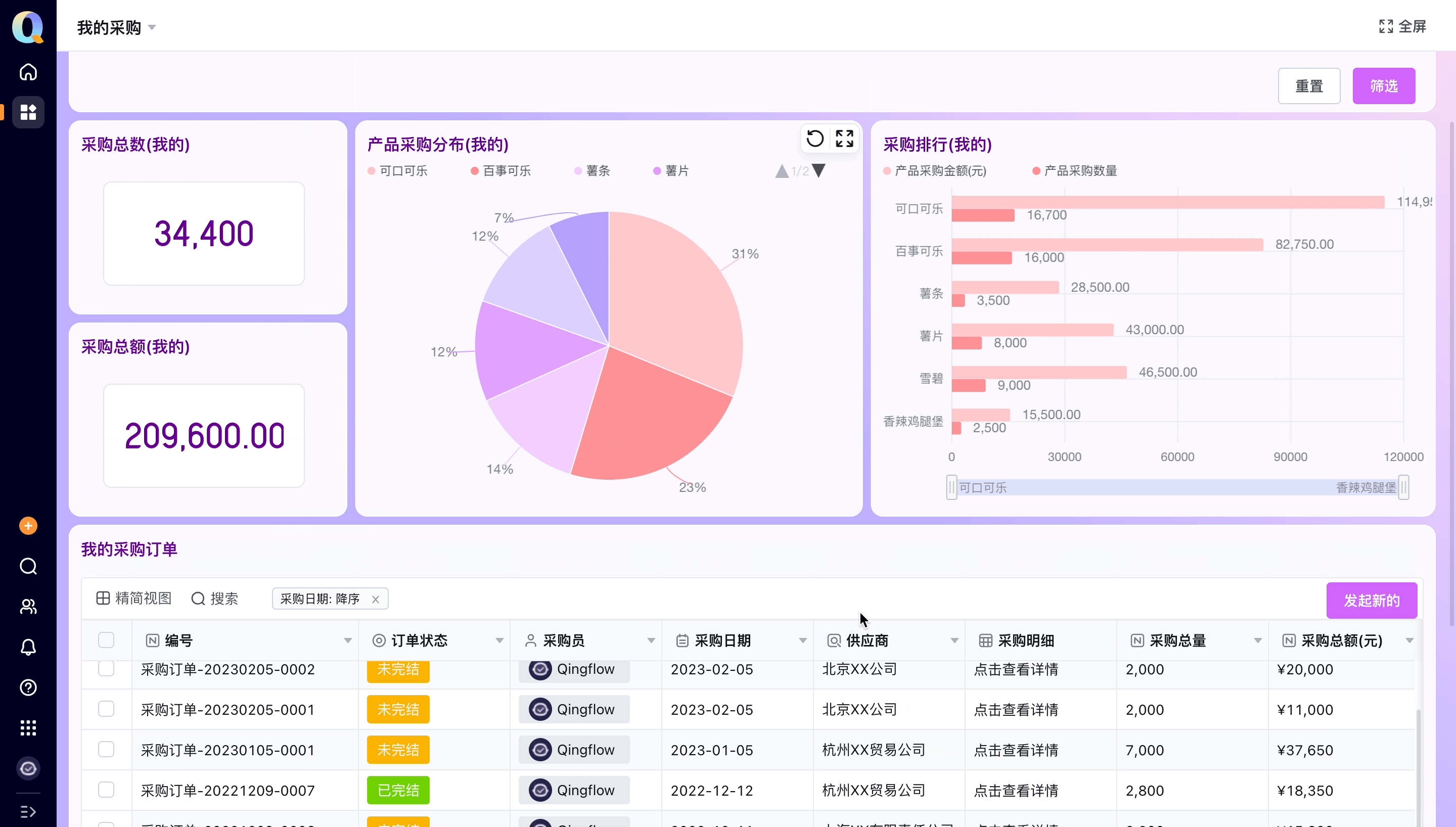This screenshot has height=827, width=1456.
Task: Open help question mark icon
Action: click(x=28, y=687)
